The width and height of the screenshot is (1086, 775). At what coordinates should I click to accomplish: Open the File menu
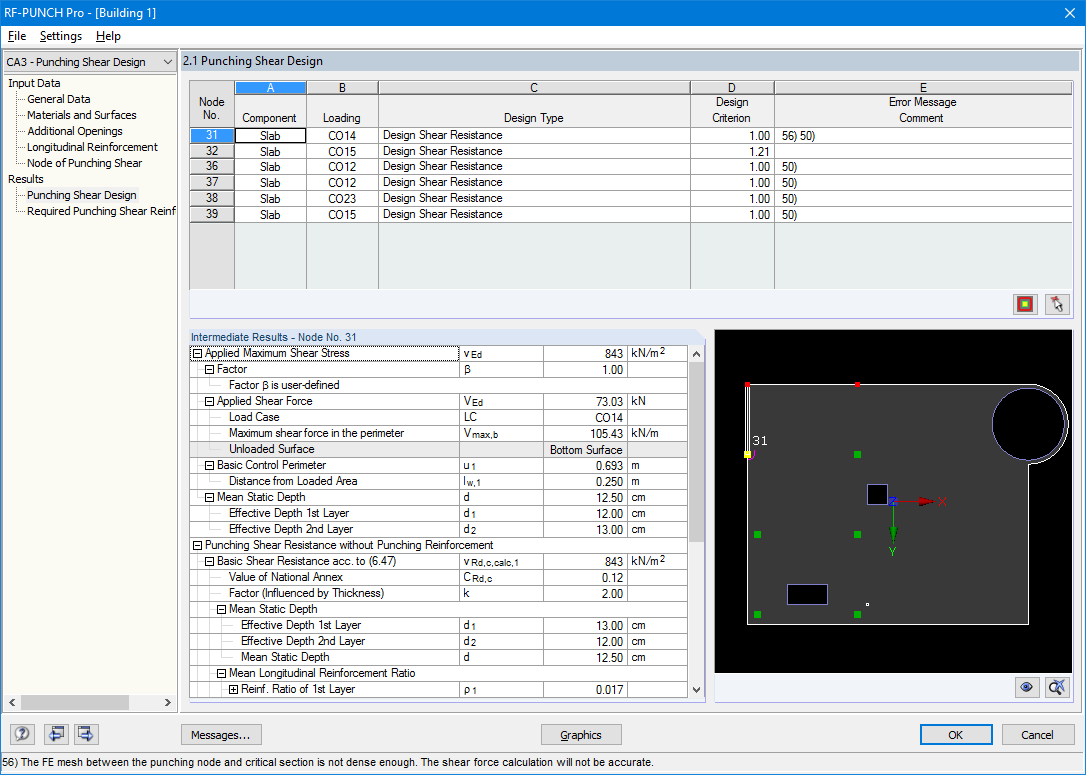16,35
